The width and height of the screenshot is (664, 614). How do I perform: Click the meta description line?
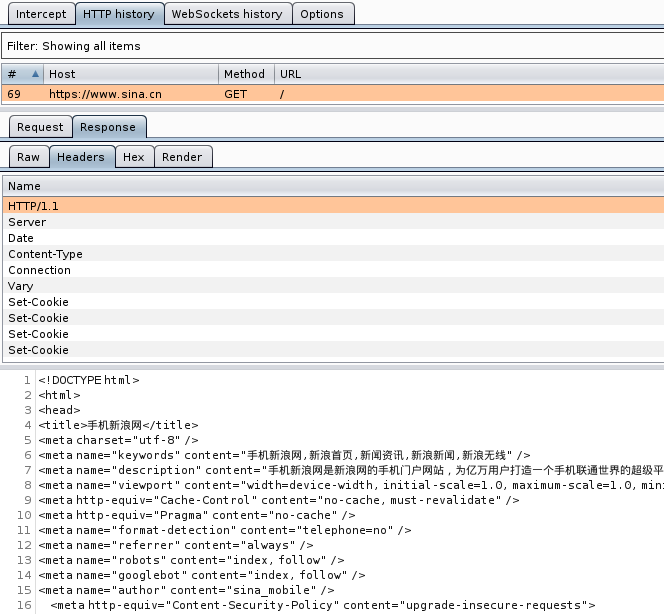pyautogui.click(x=351, y=470)
